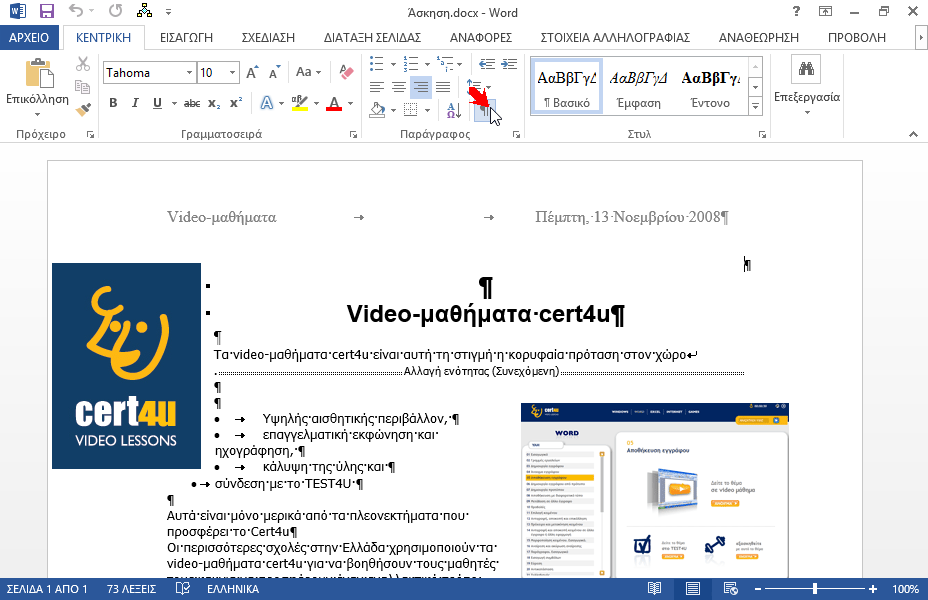
Task: Click the zoom slider handle
Action: (815, 589)
